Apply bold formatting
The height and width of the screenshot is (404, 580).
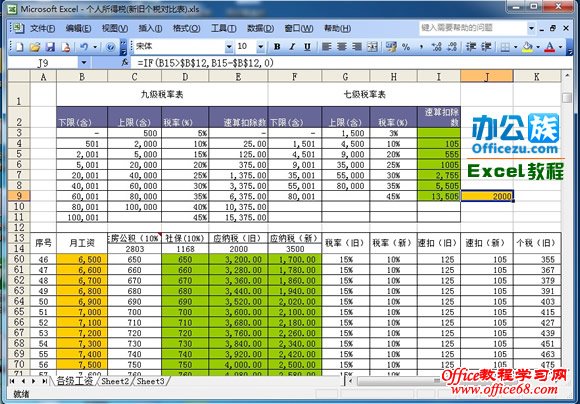coord(277,47)
